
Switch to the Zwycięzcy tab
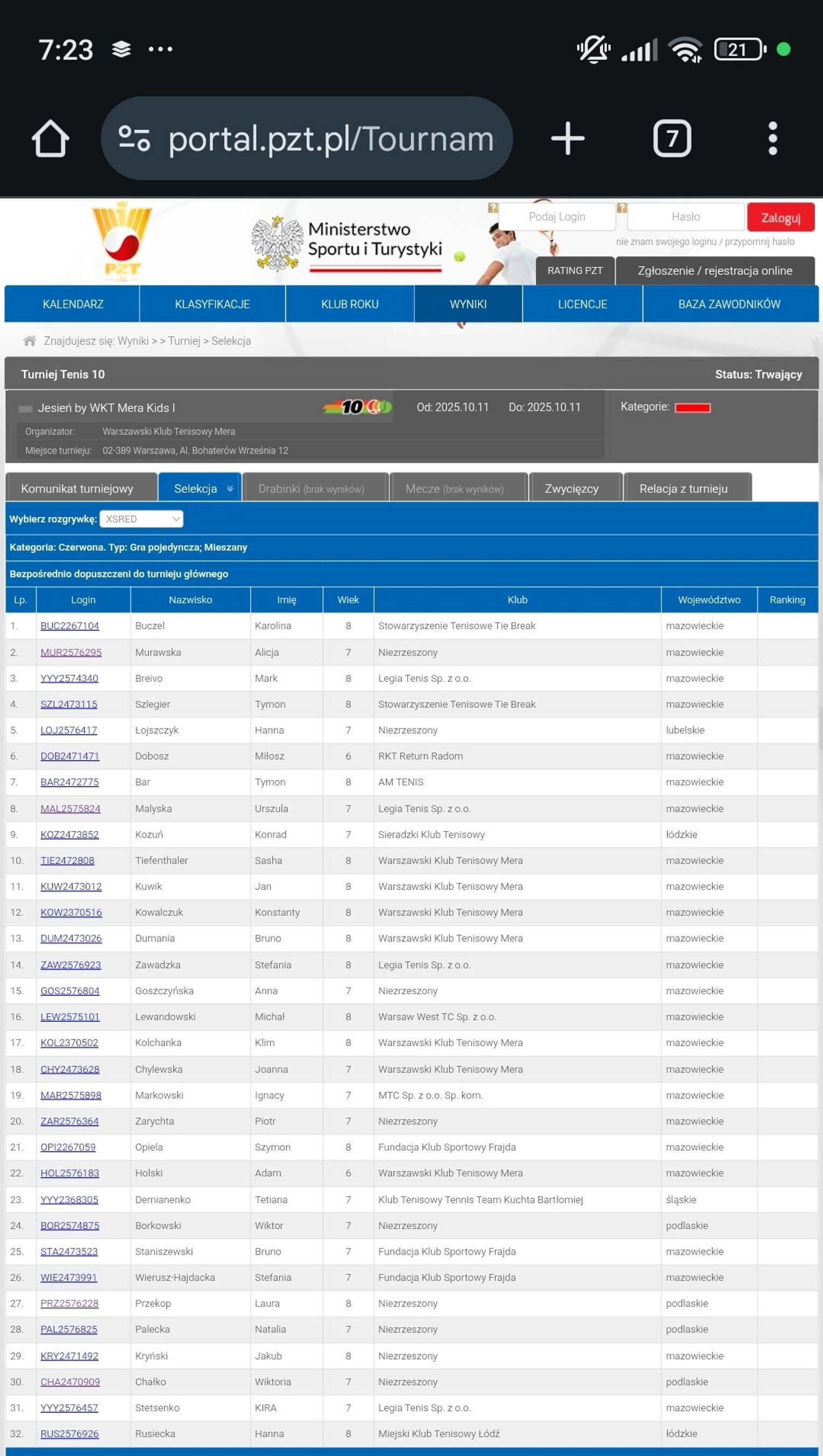coord(571,489)
